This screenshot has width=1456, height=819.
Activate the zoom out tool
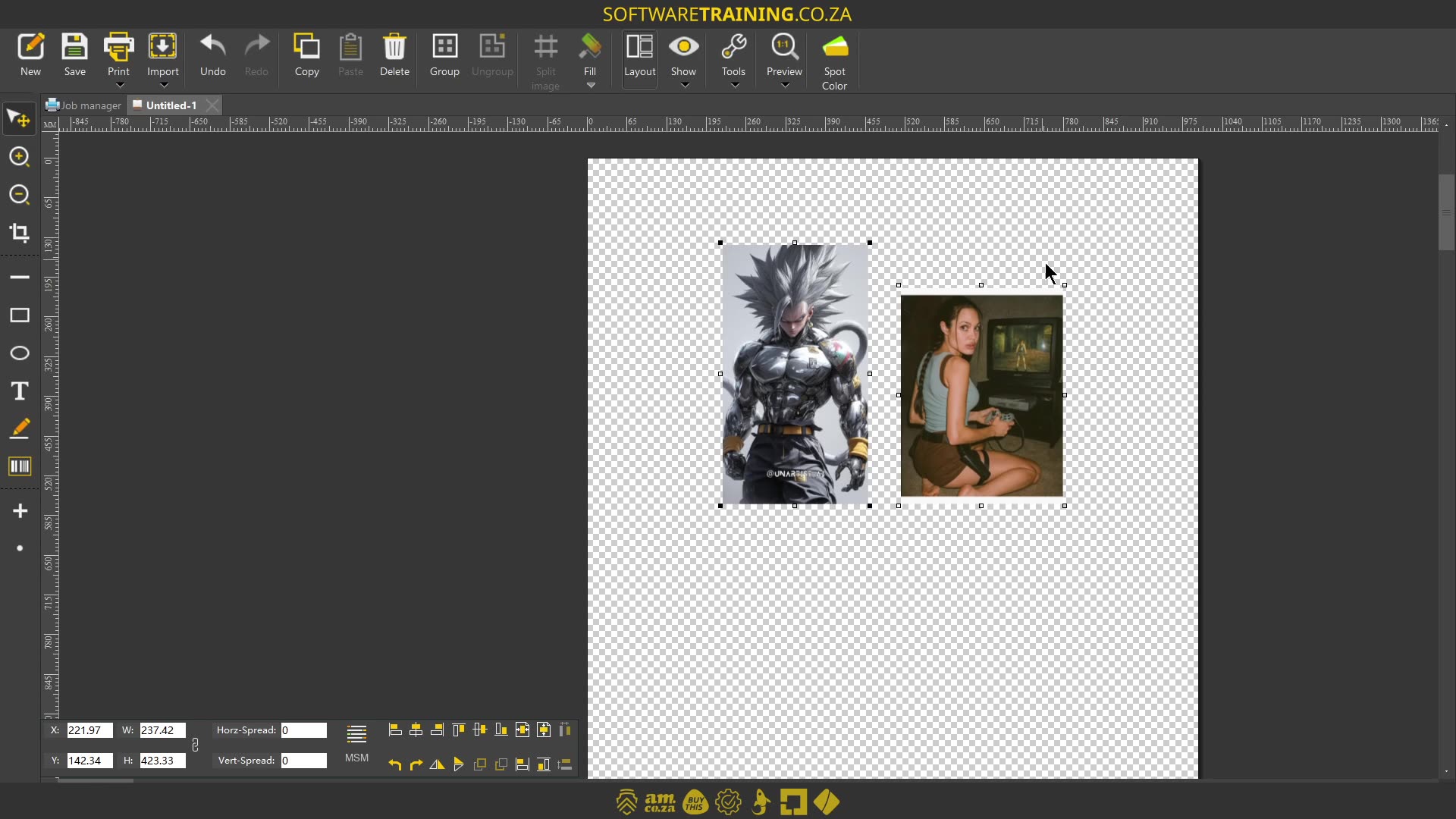pos(19,195)
